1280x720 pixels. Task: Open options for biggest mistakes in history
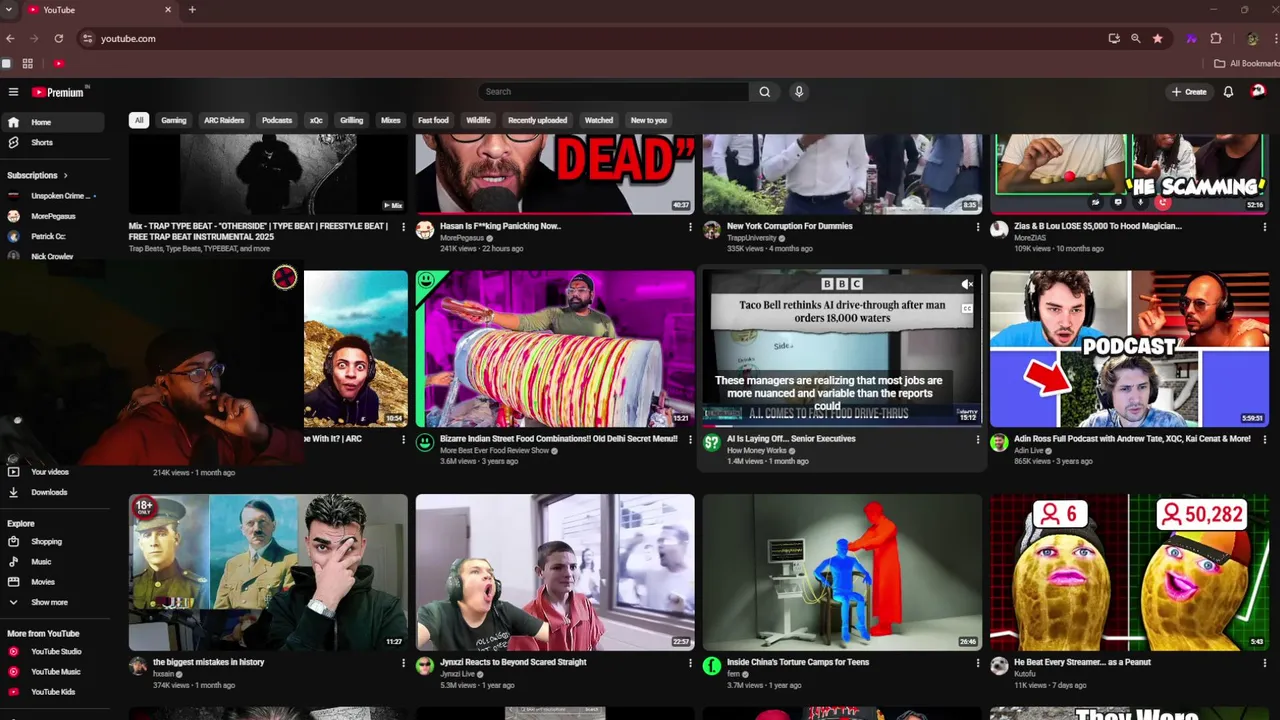coord(403,663)
